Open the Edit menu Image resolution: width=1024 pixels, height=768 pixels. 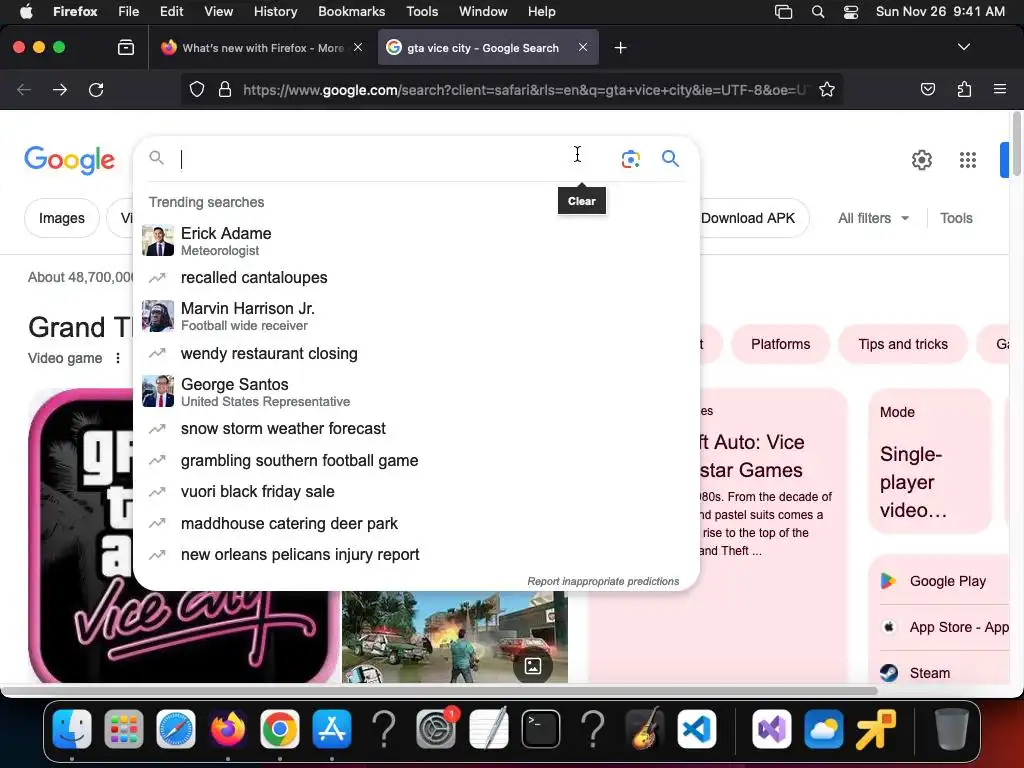click(171, 12)
